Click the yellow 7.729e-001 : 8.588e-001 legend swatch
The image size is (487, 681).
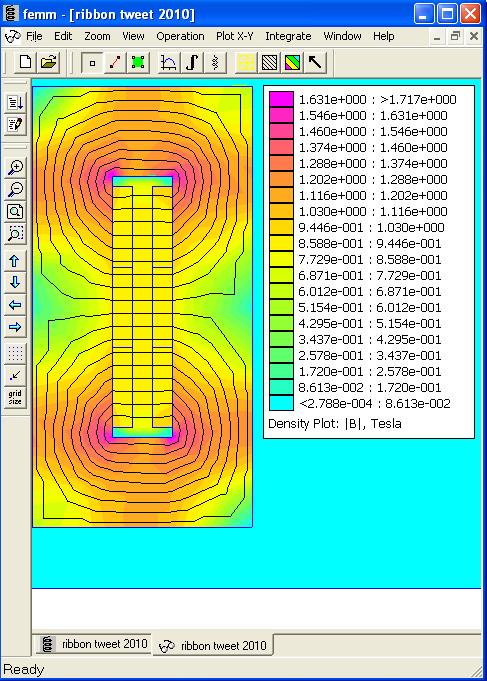point(281,260)
